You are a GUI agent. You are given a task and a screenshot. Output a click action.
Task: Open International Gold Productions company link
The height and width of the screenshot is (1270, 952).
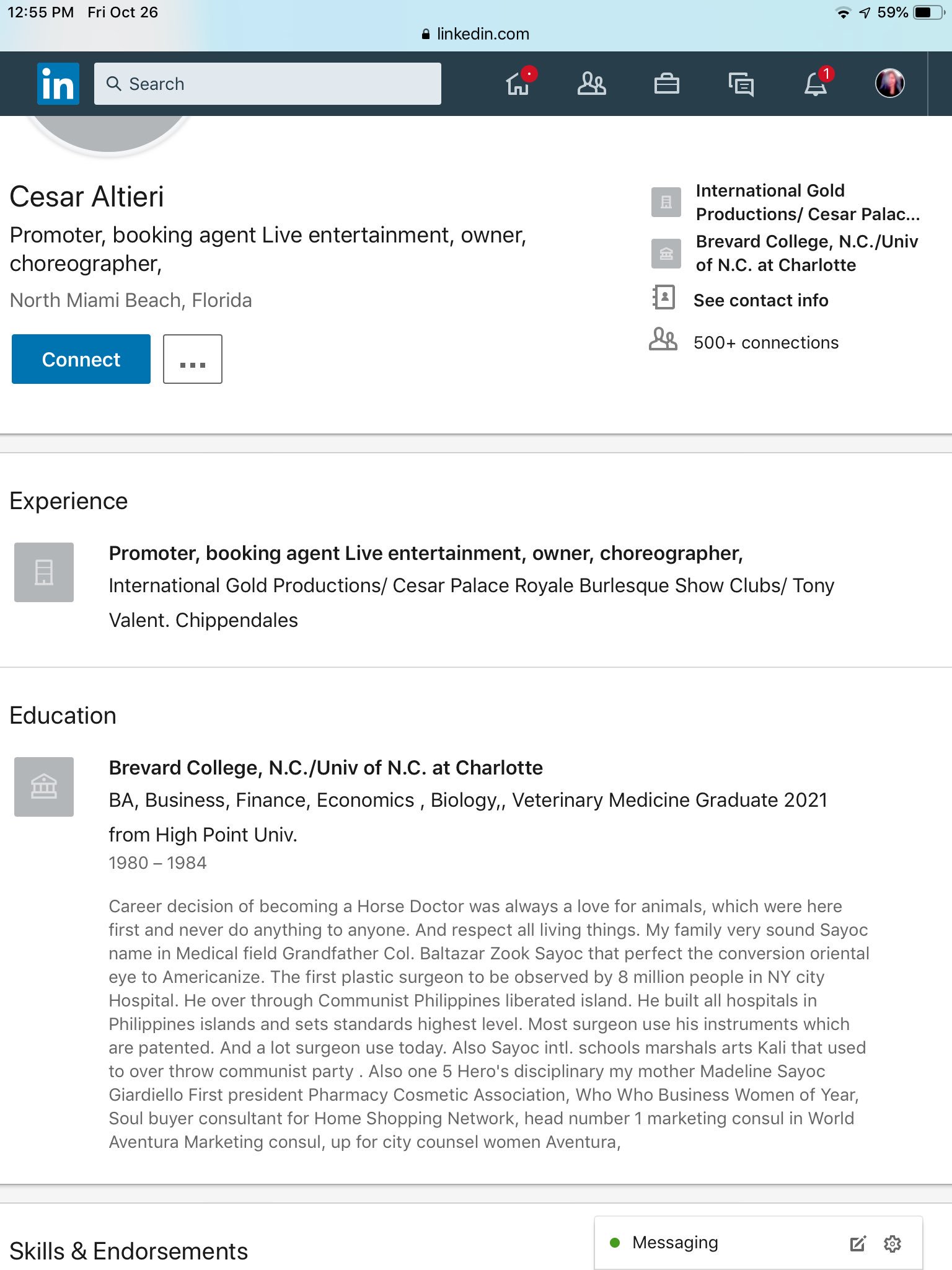[807, 202]
